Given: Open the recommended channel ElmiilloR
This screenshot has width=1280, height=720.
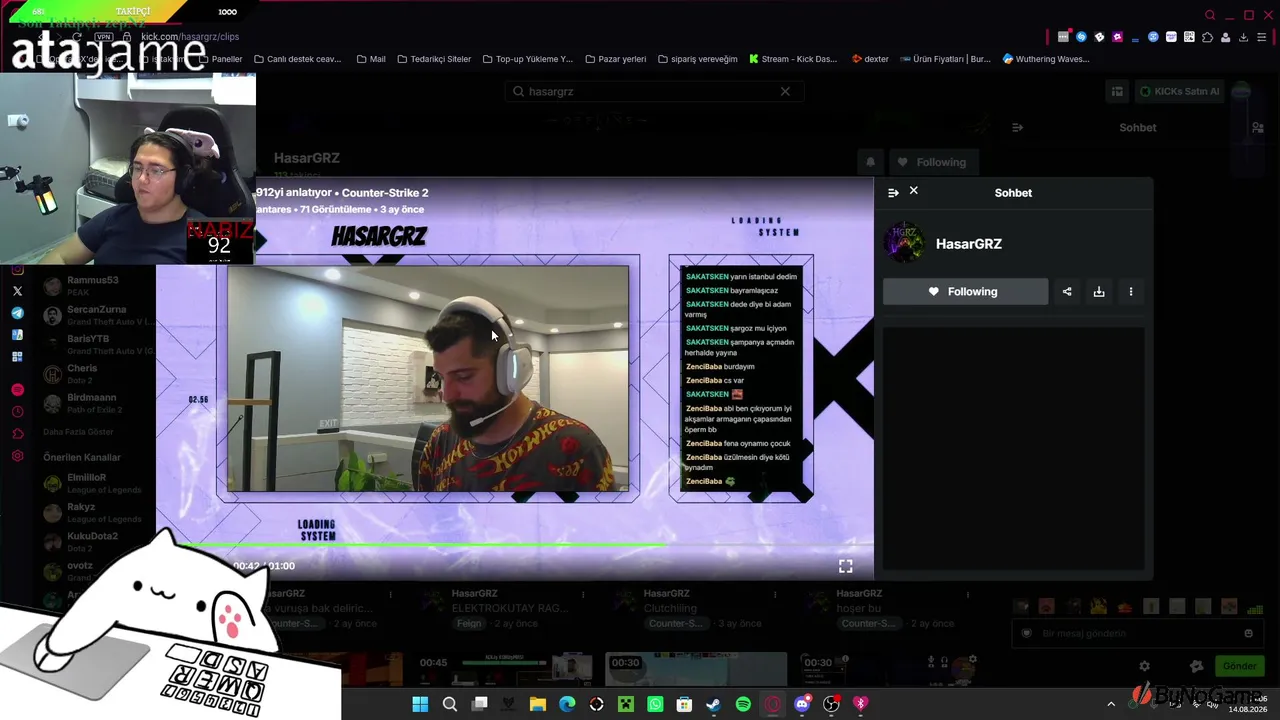Looking at the screenshot, I should point(98,483).
